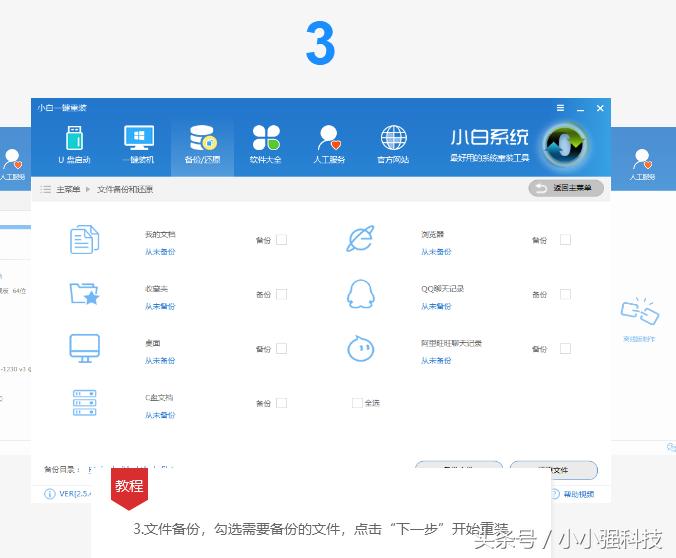Screen dimensions: 676x558
Task: Click the 我的文档 documents icon
Action: (84, 239)
